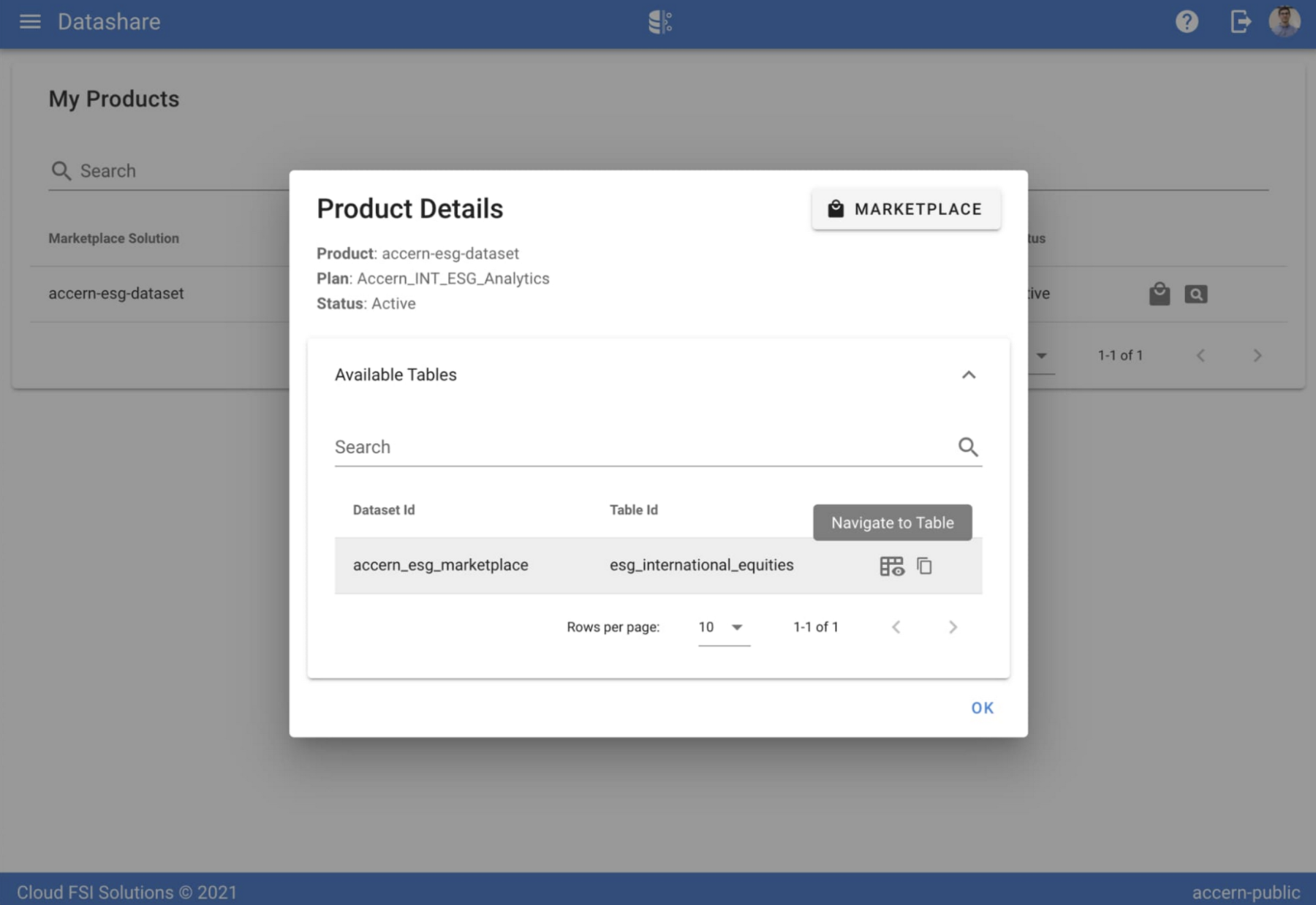Copy the esg_international_equities table ID
The image size is (1316, 905).
[x=925, y=566]
